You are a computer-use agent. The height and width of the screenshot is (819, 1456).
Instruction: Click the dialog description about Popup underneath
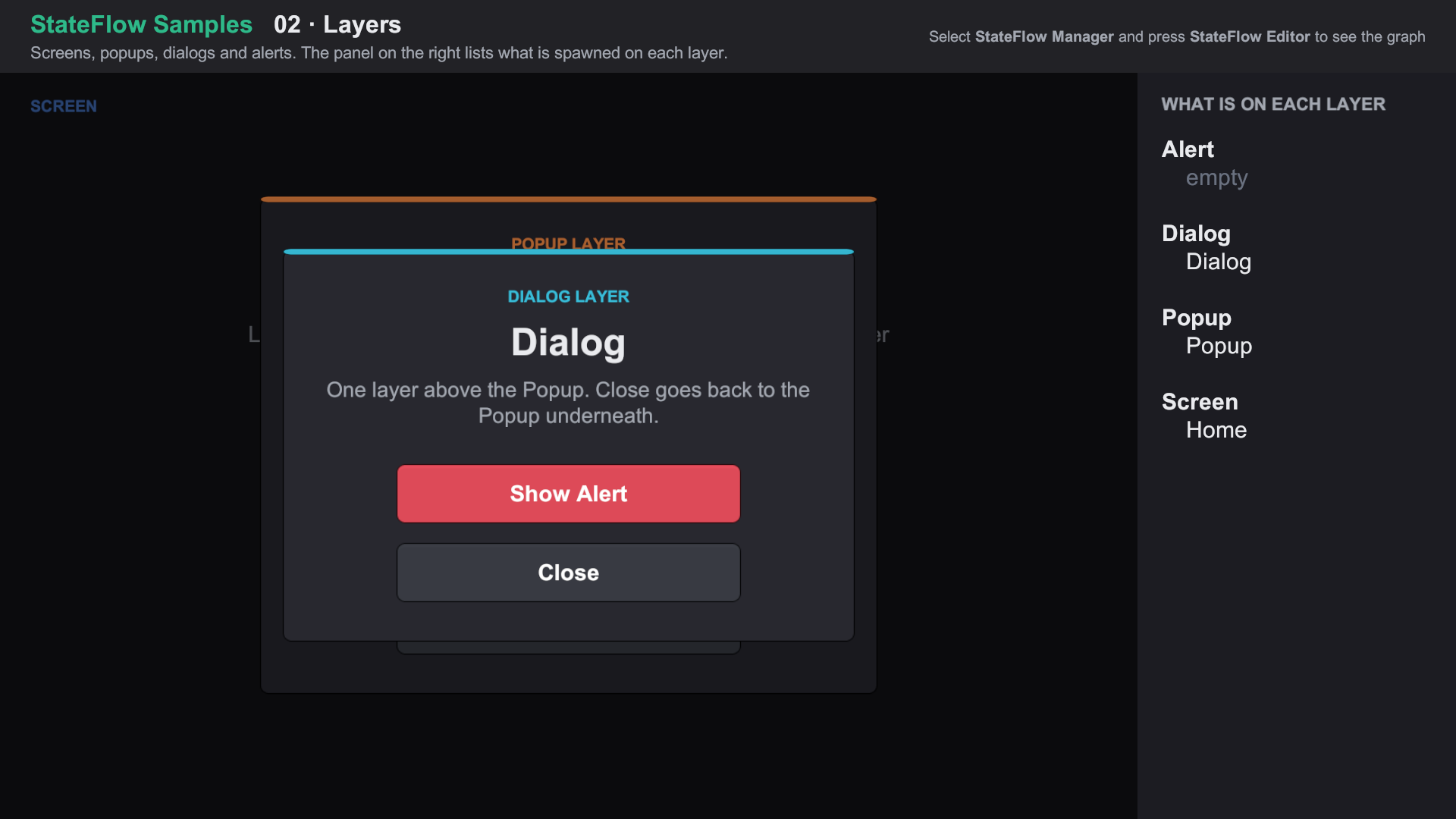click(x=568, y=403)
